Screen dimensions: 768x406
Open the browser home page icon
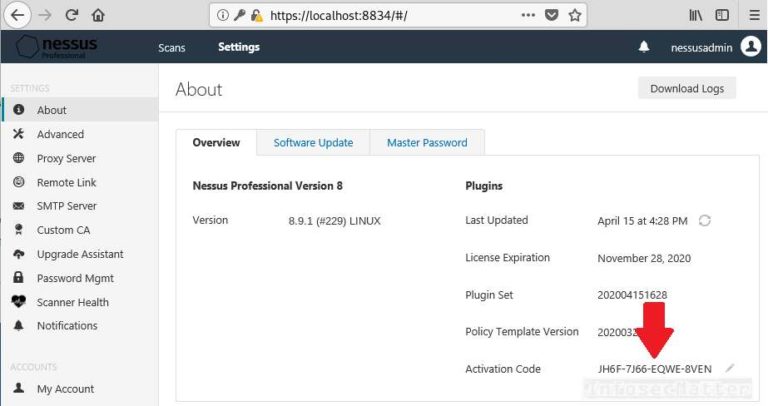(x=98, y=15)
